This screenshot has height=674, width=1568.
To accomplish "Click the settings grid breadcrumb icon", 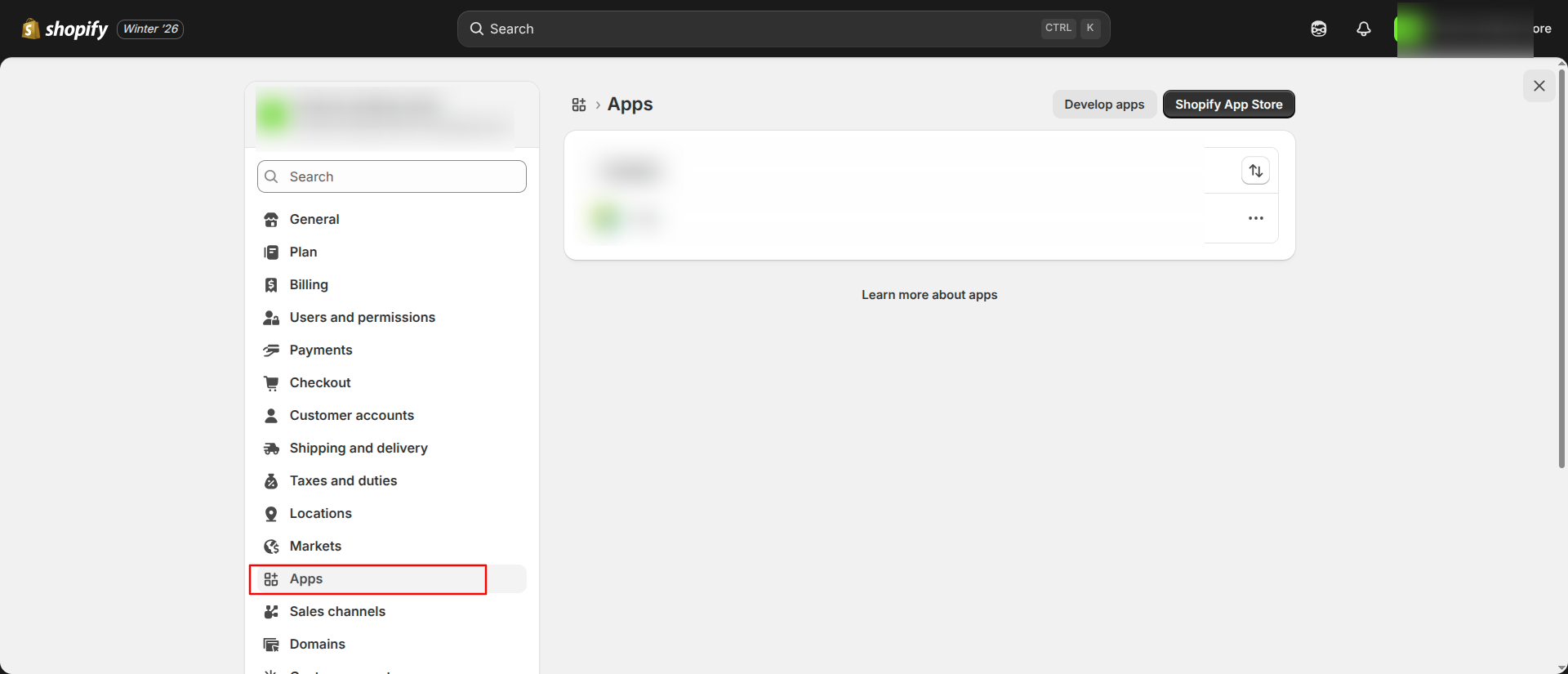I will click(x=579, y=105).
